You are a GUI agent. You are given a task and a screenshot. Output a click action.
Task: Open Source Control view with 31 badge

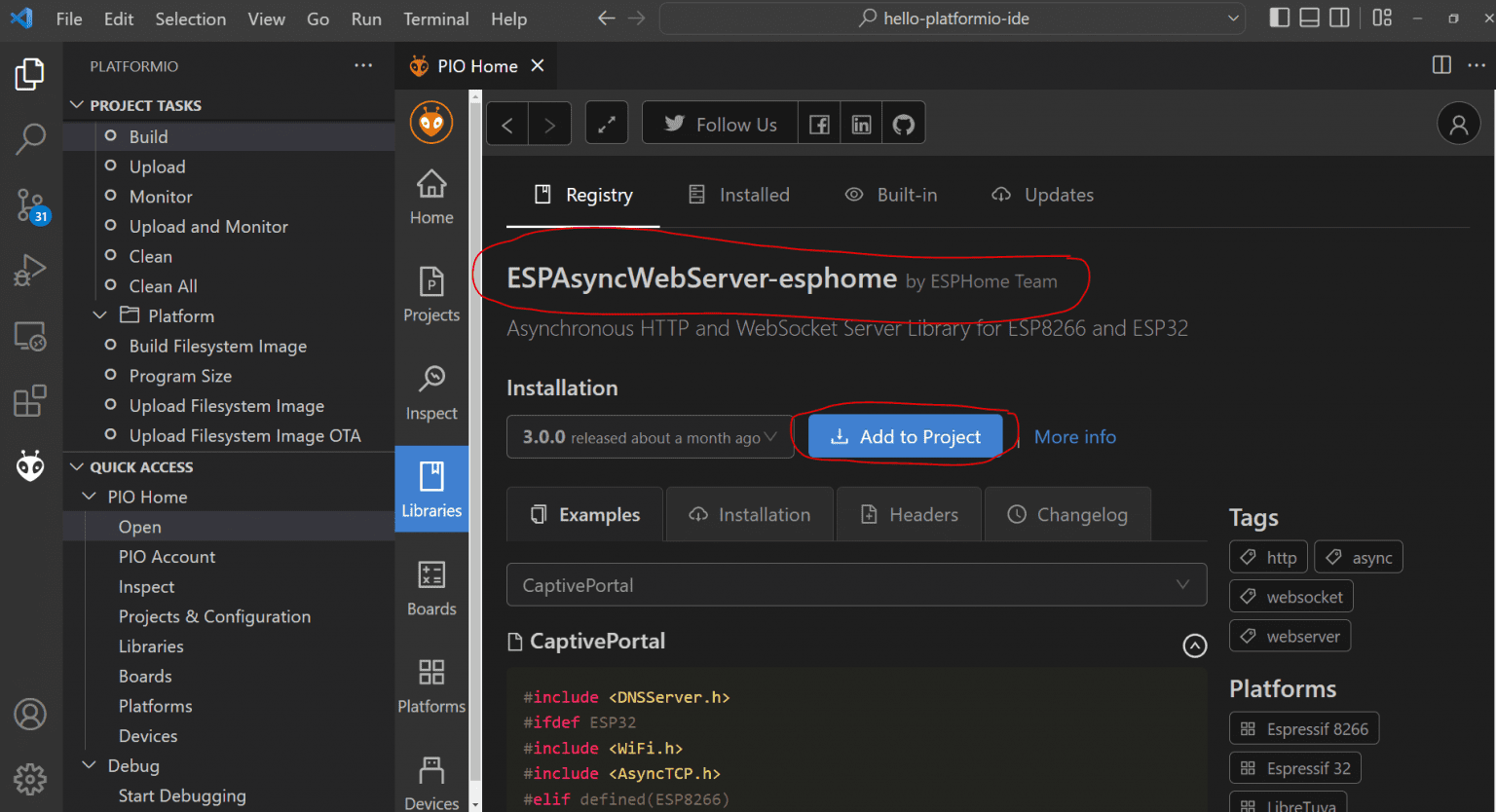click(x=30, y=205)
